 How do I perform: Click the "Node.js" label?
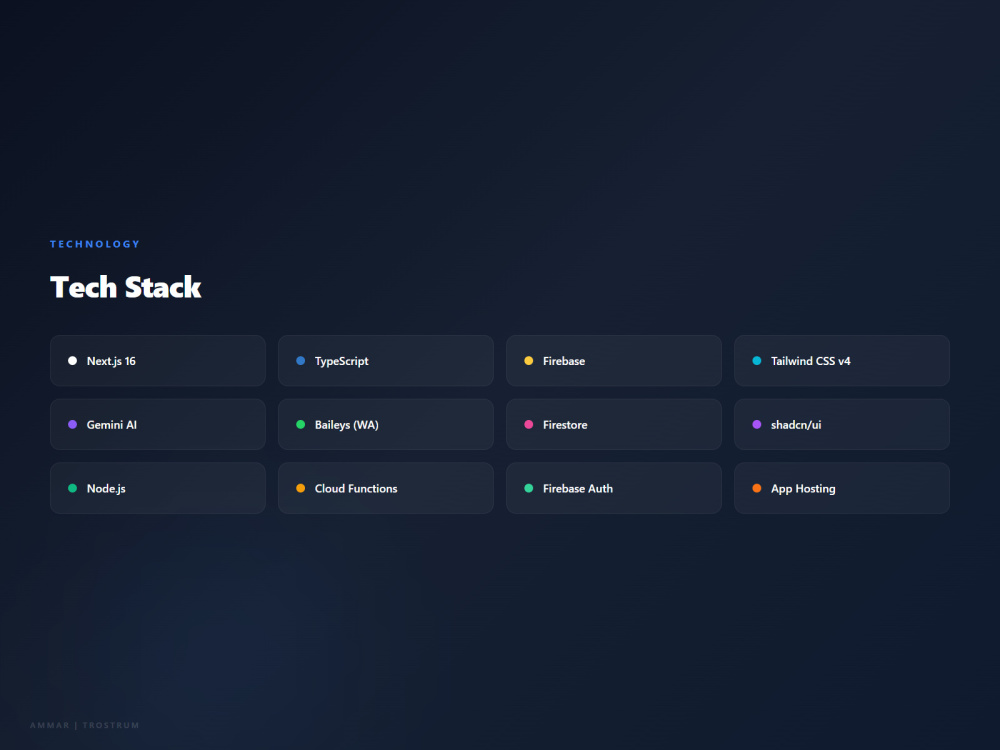(x=106, y=489)
